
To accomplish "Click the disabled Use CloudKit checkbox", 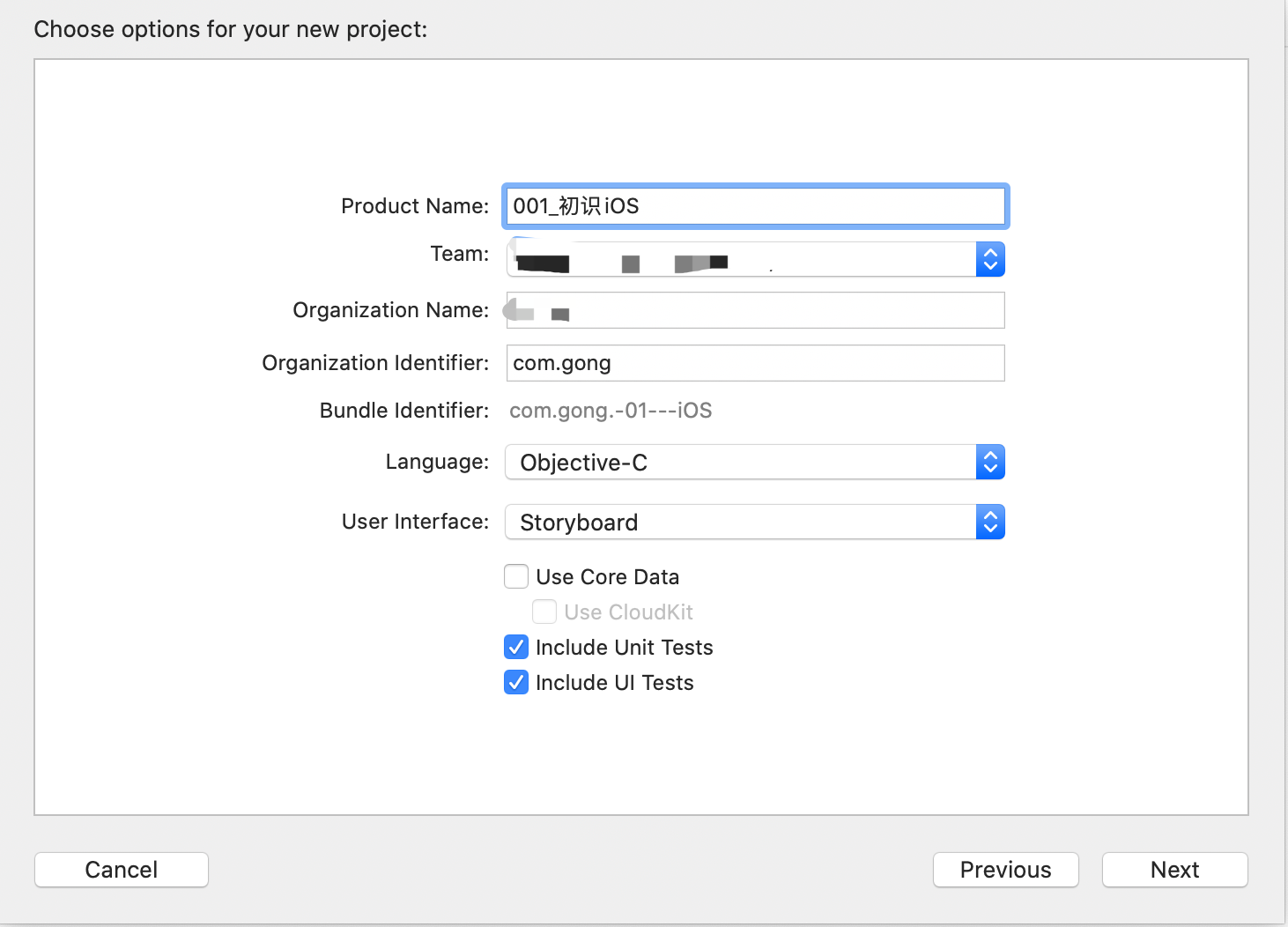I will (x=544, y=612).
